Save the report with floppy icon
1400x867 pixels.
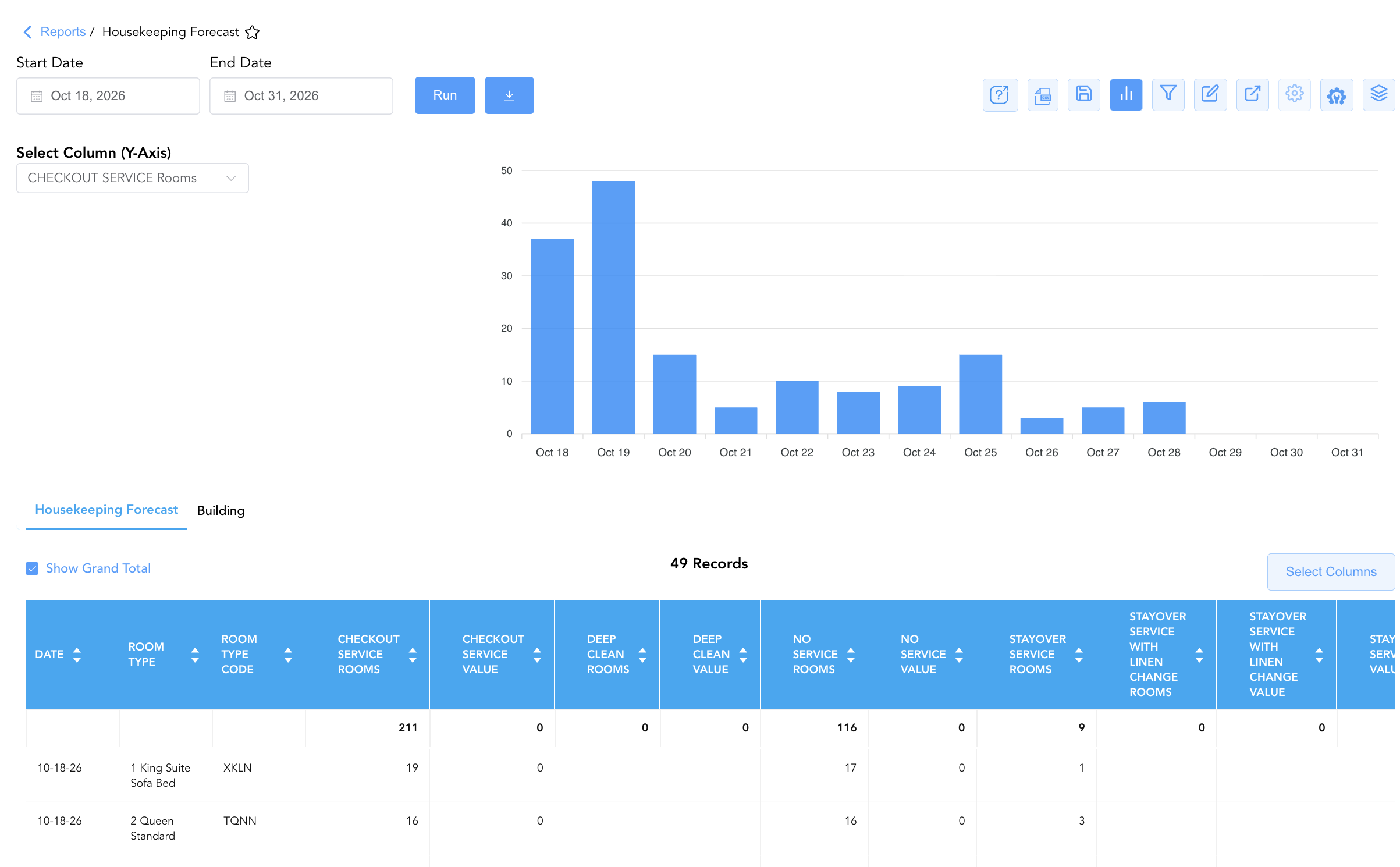pos(1084,95)
